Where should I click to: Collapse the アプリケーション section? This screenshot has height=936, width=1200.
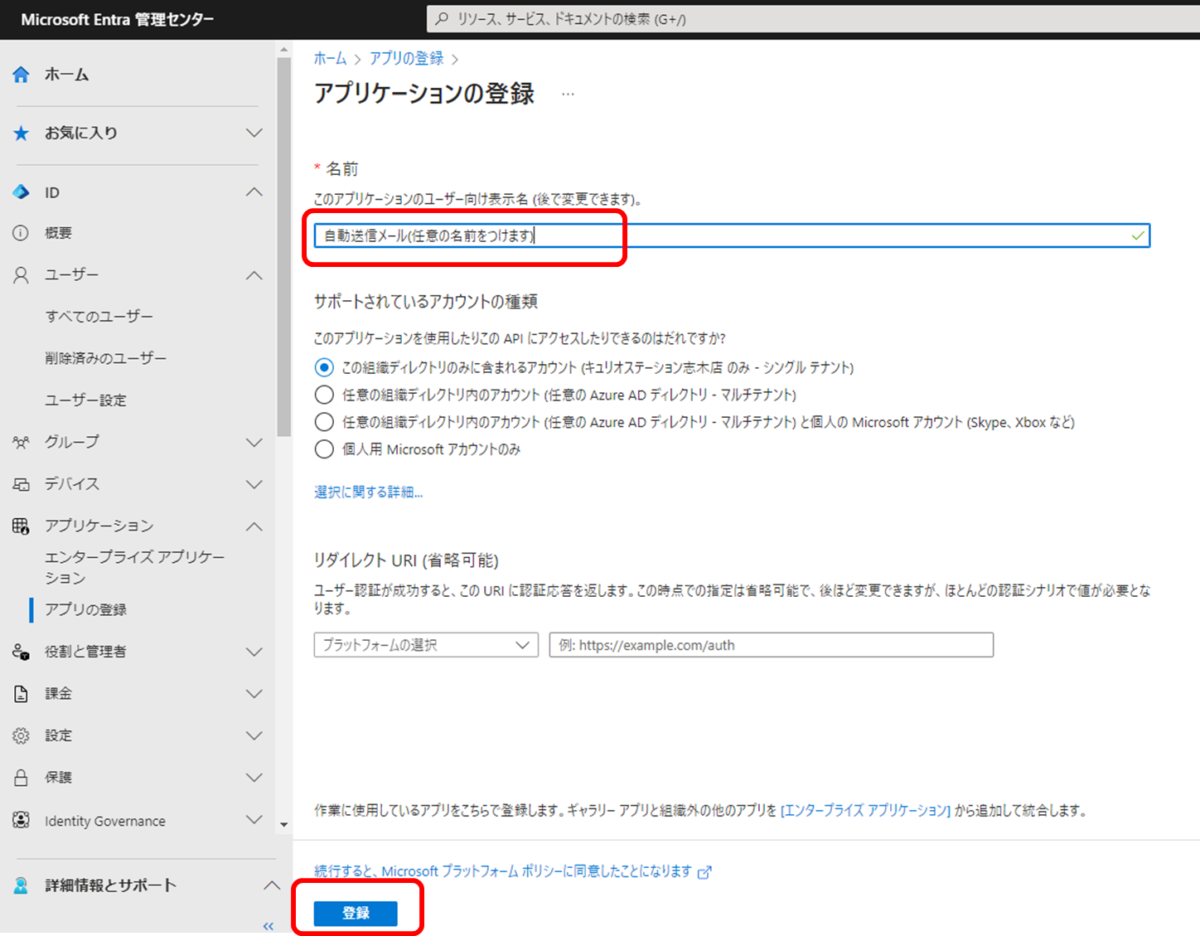click(x=255, y=526)
